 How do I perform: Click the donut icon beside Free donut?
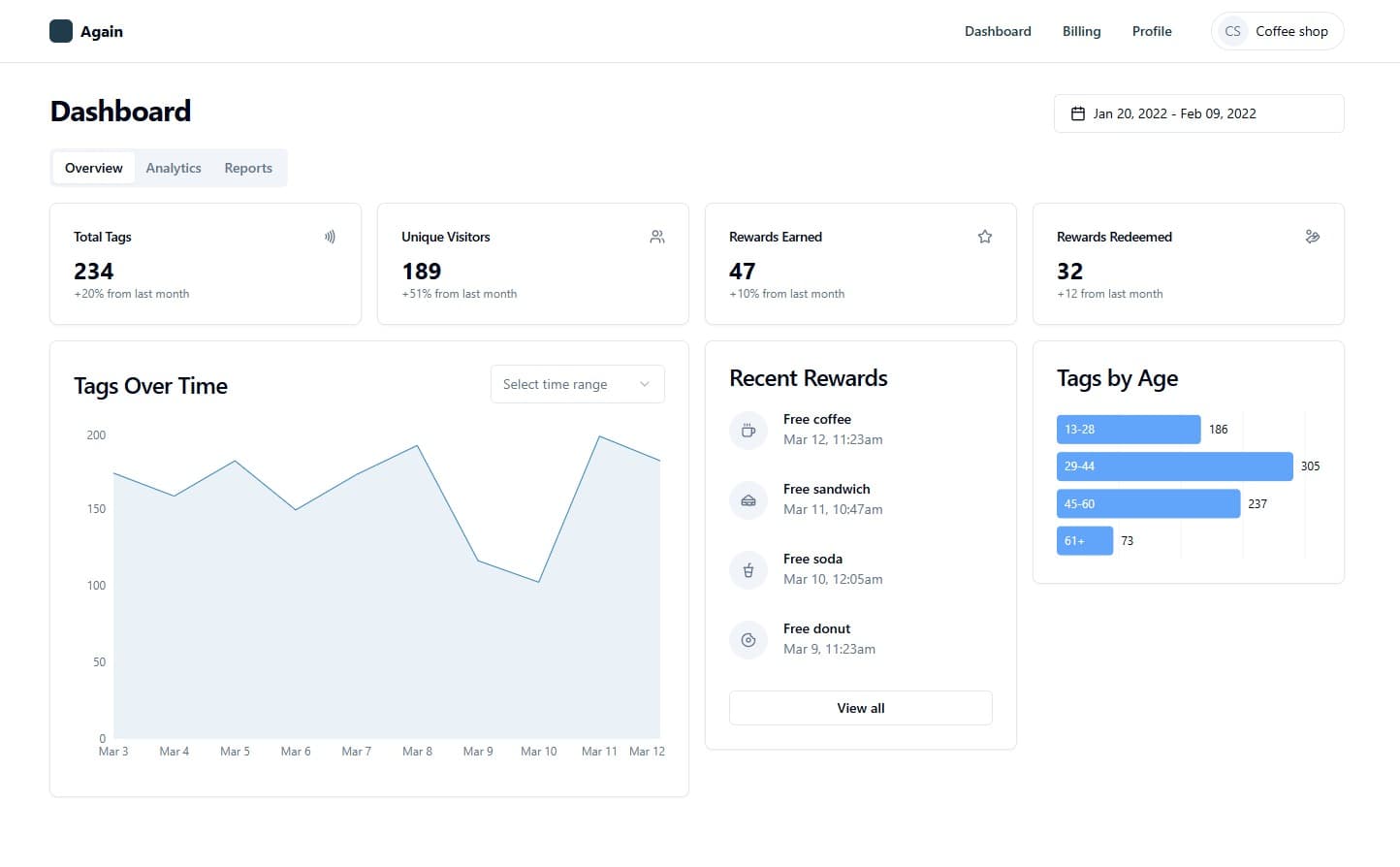(748, 639)
